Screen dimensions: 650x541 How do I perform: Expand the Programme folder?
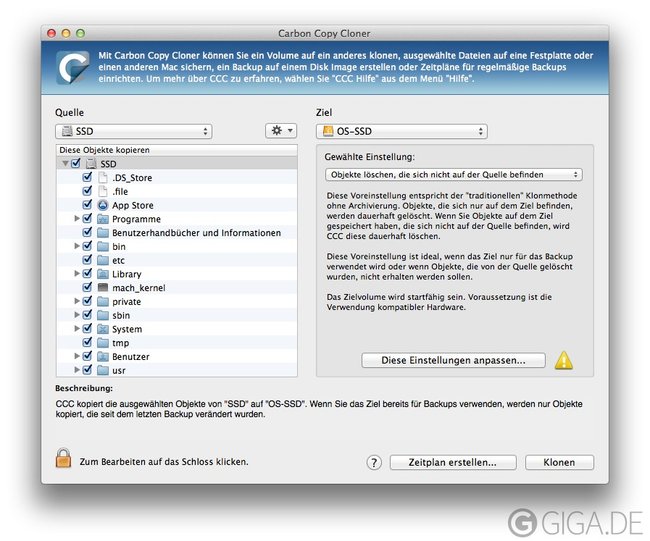tap(77, 218)
